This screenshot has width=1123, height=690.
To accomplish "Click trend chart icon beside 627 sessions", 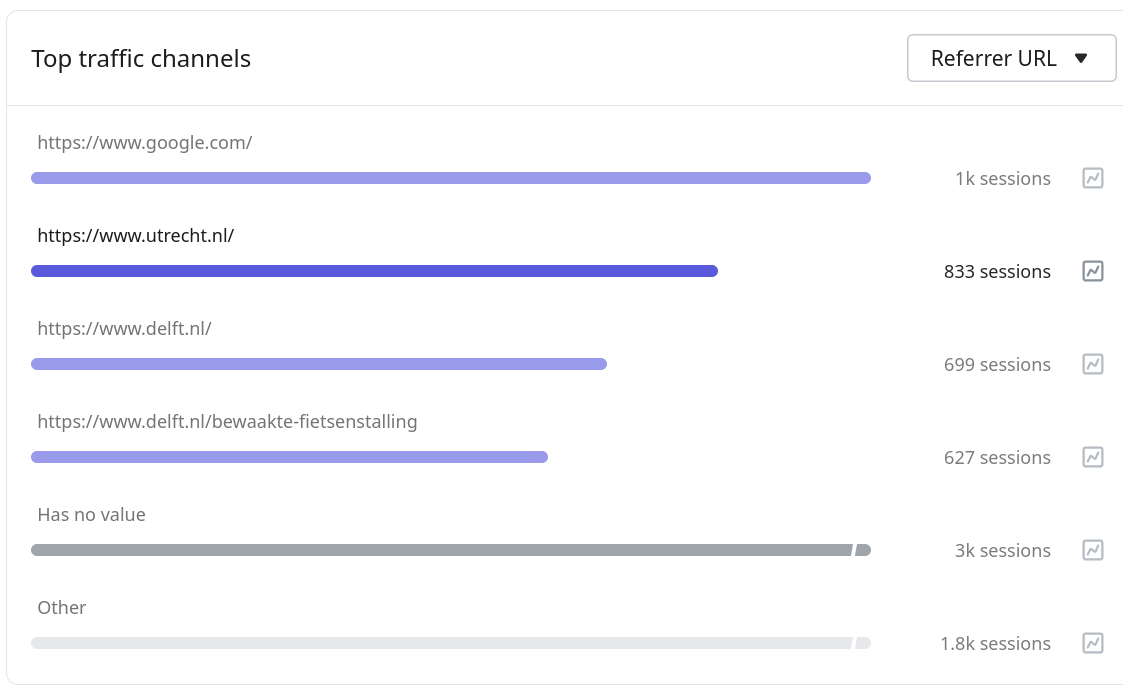I will (x=1093, y=457).
